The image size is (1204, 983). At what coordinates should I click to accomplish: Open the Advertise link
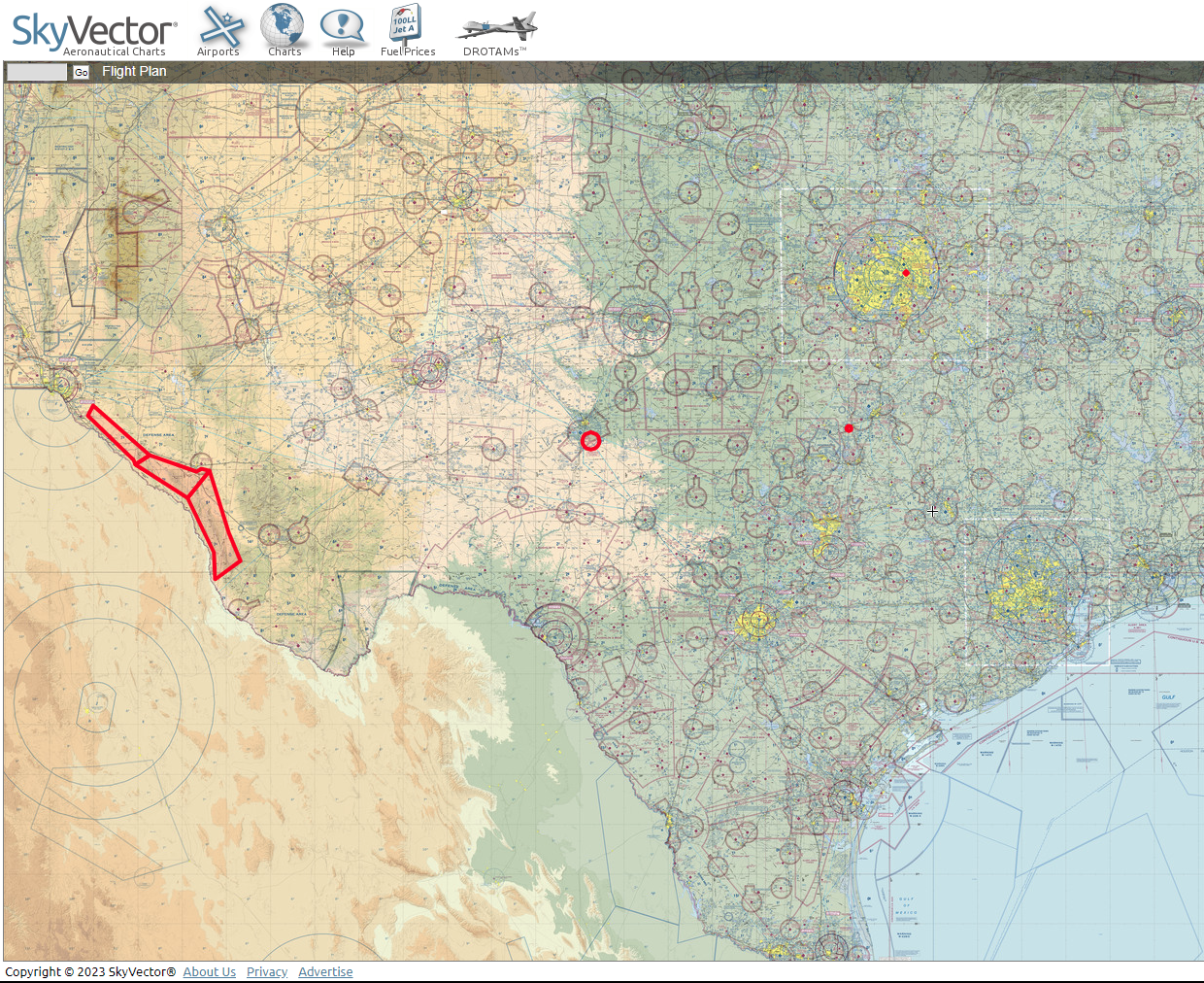tap(325, 971)
